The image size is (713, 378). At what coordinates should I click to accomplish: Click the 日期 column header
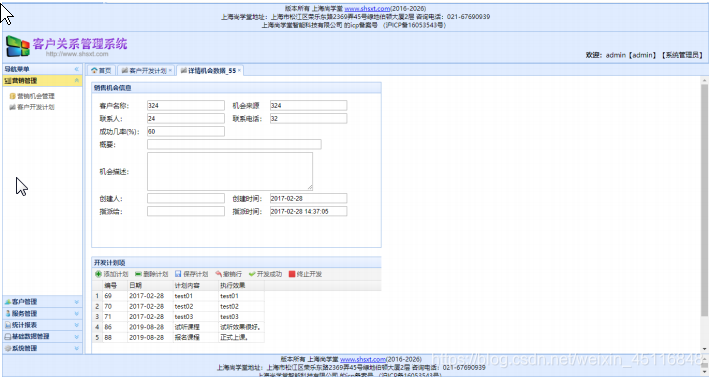150,285
